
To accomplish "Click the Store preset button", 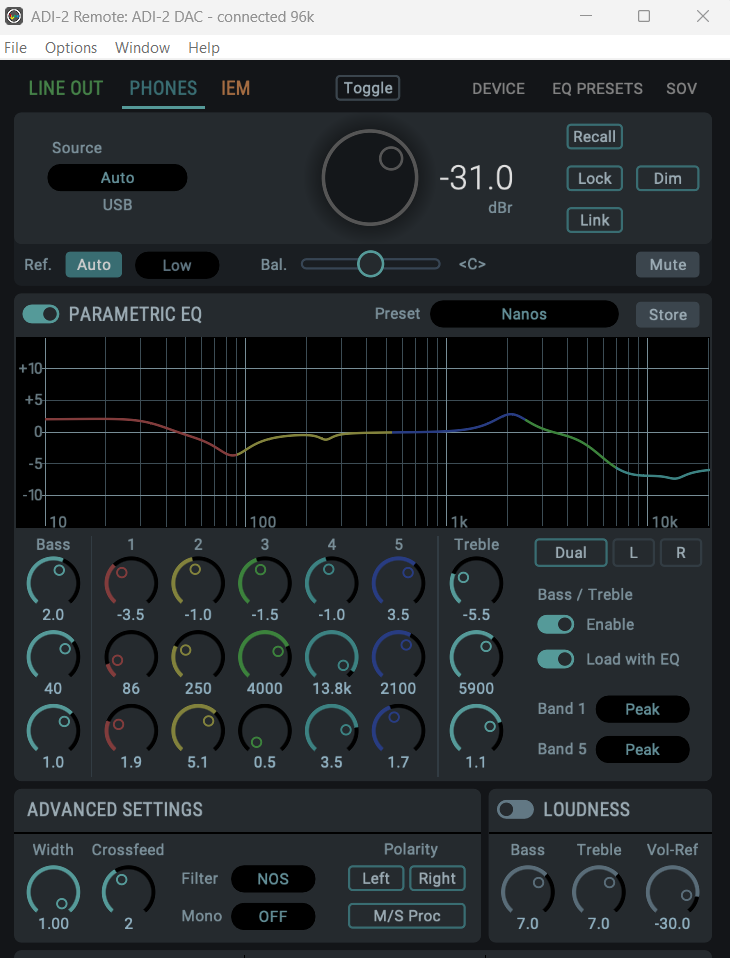I will click(x=668, y=315).
